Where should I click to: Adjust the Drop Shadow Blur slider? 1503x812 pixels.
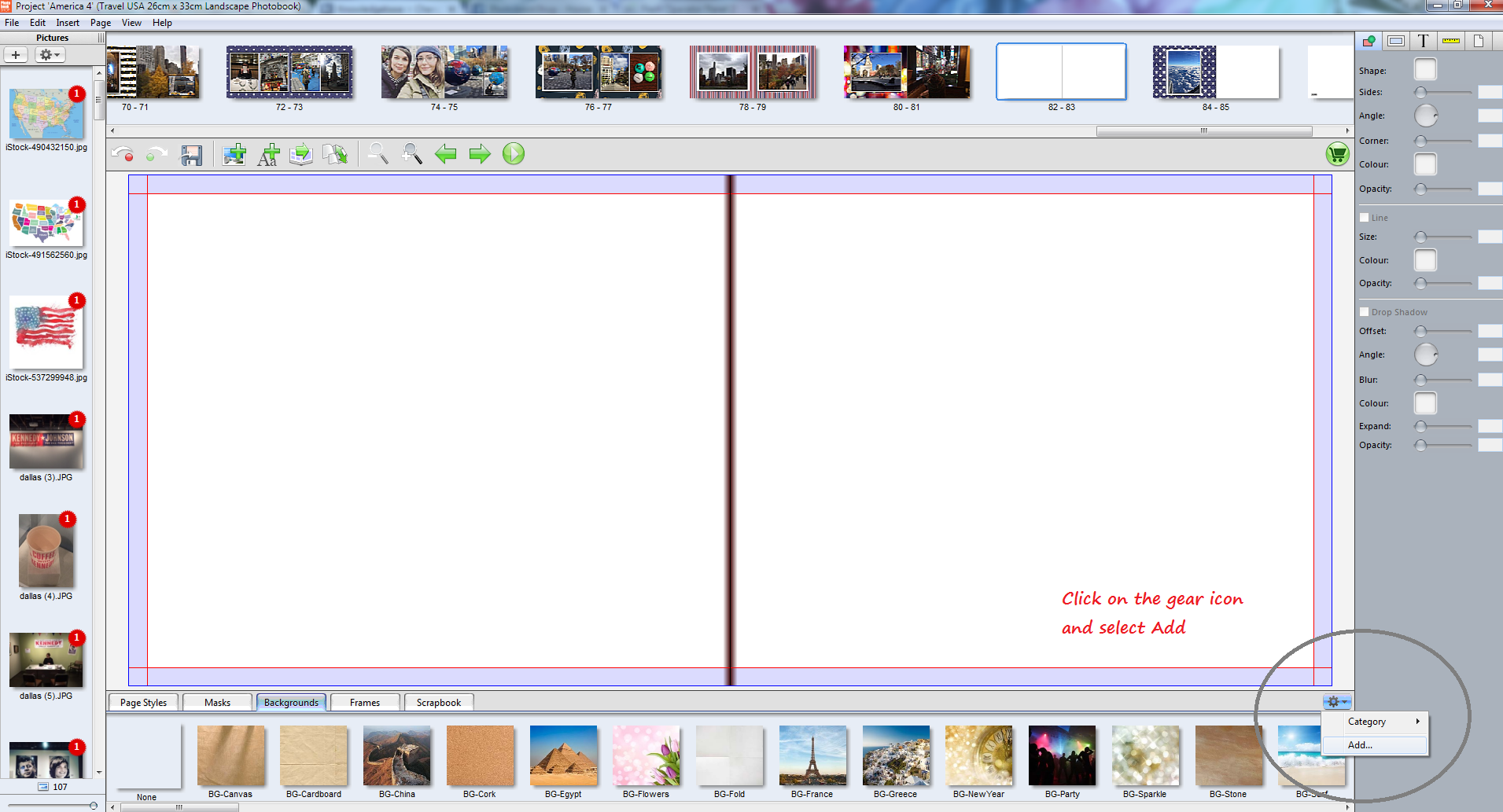coord(1443,380)
